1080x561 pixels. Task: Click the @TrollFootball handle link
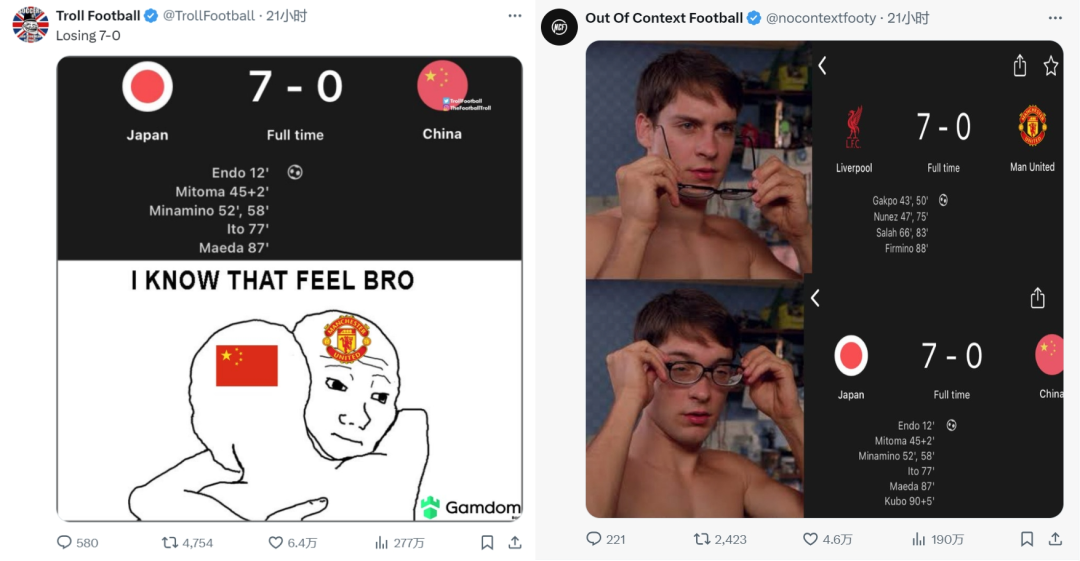(x=208, y=16)
